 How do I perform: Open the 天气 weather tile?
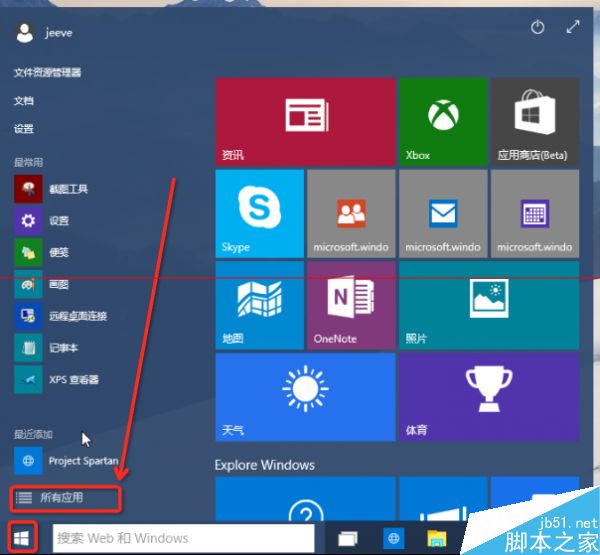[305, 397]
